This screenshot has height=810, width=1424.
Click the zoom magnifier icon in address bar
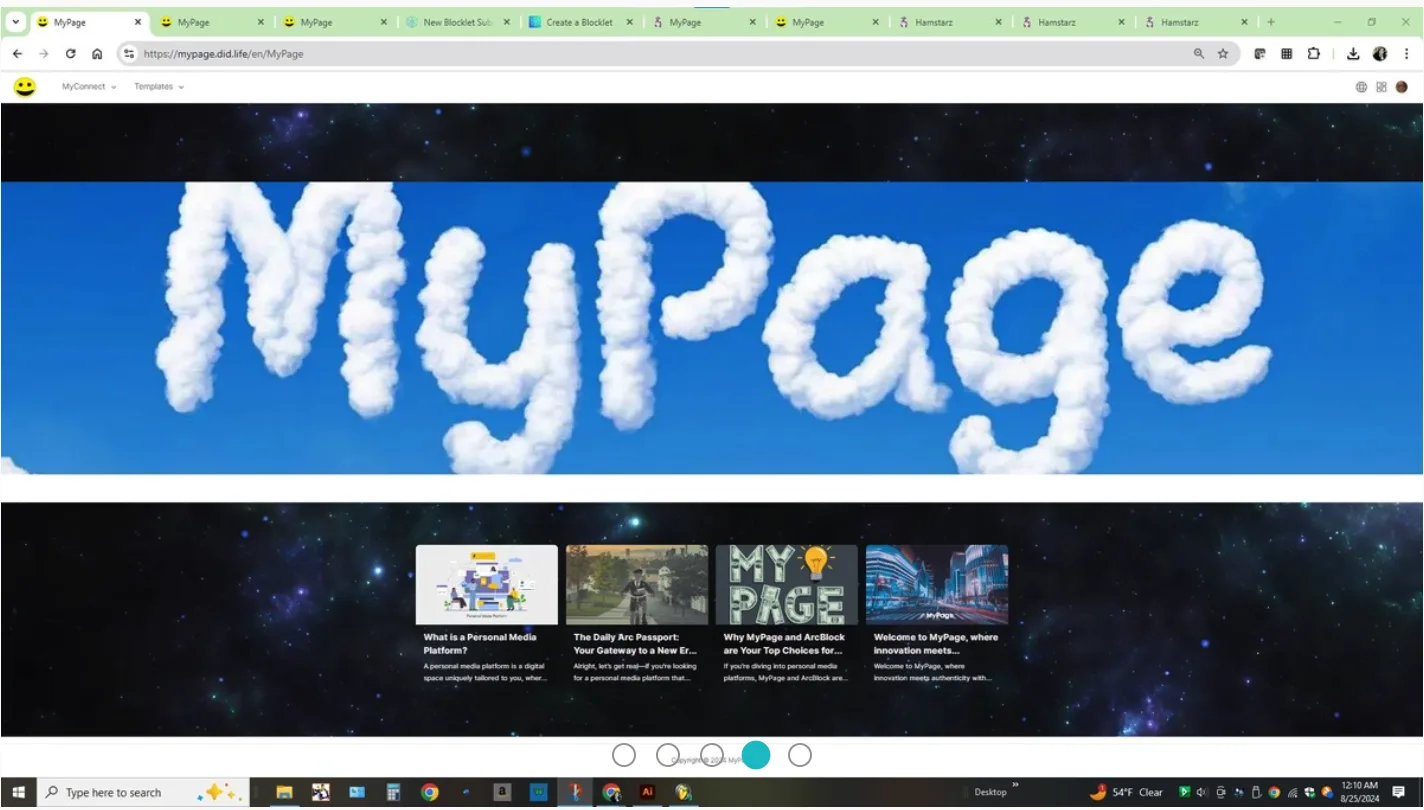pyautogui.click(x=1198, y=54)
